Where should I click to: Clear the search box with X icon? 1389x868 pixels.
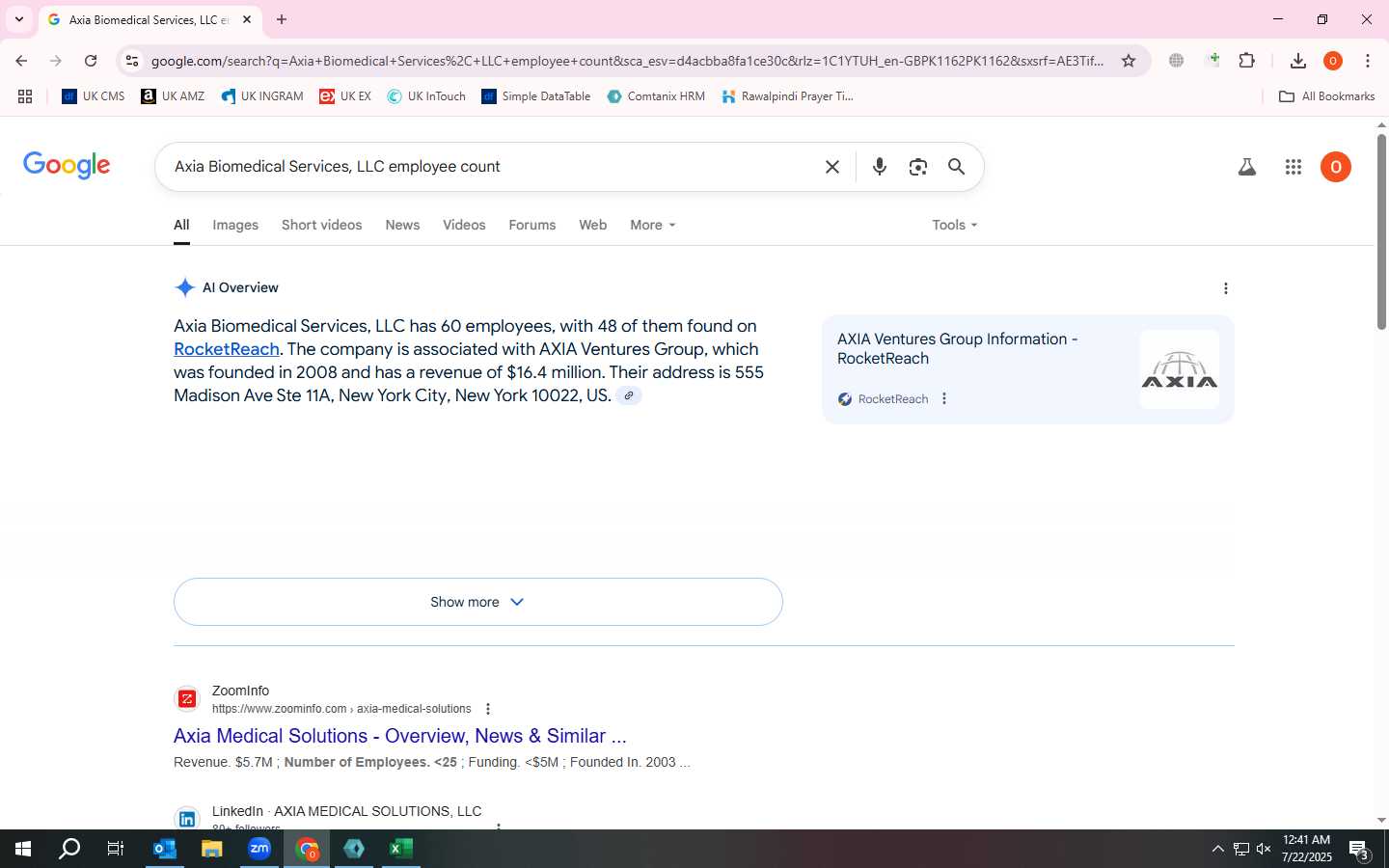click(831, 167)
